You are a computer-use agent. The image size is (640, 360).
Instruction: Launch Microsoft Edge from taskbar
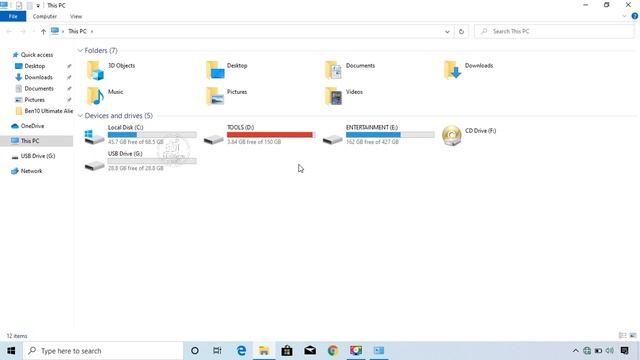(x=241, y=351)
